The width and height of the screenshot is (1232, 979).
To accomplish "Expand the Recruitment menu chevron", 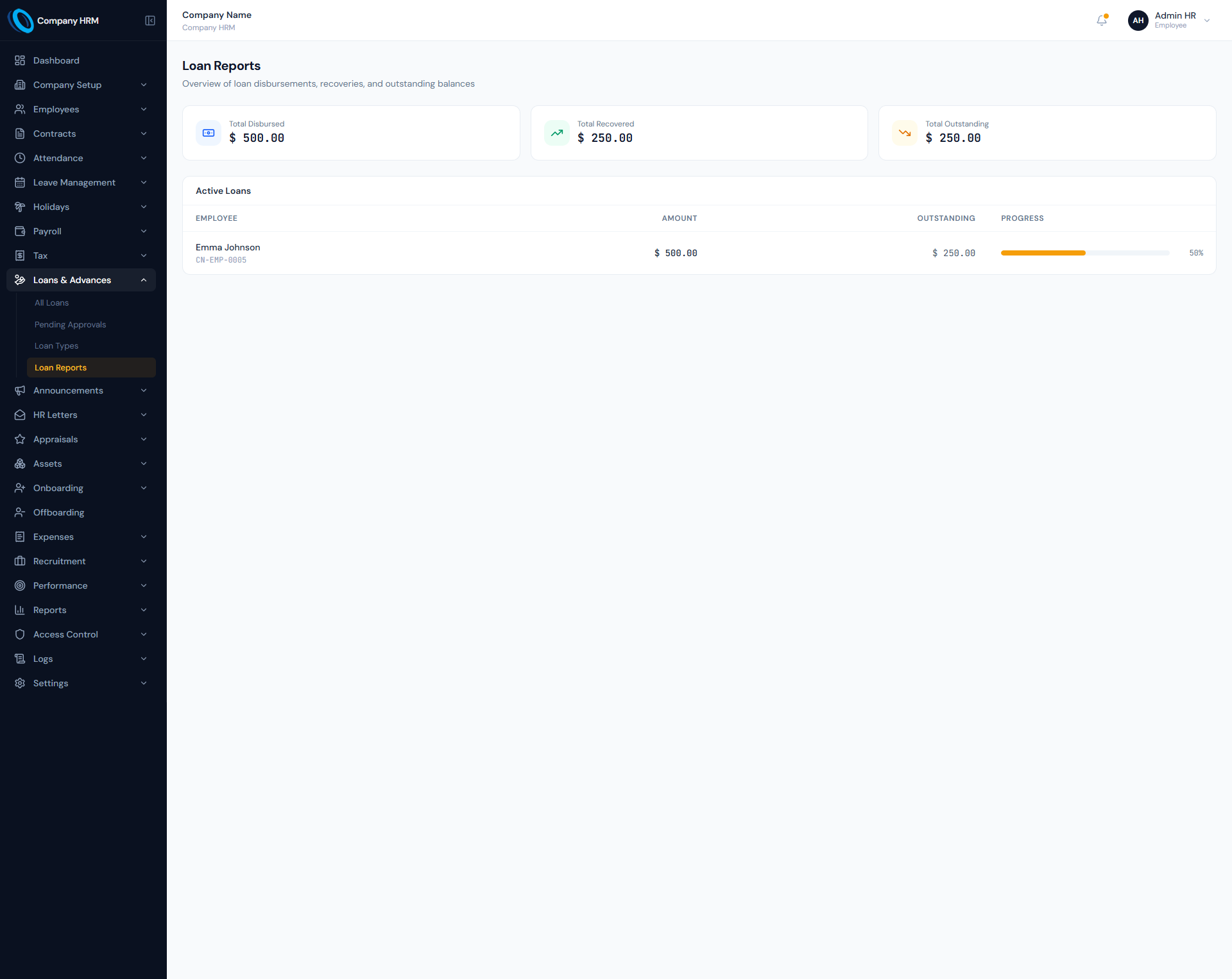I will pyautogui.click(x=144, y=561).
